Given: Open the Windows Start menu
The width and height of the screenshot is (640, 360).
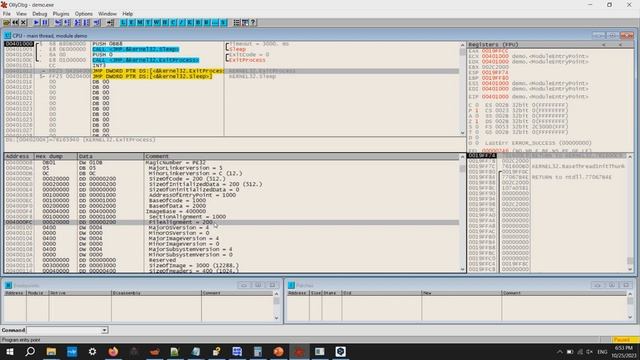Looking at the screenshot, I should coord(9,351).
